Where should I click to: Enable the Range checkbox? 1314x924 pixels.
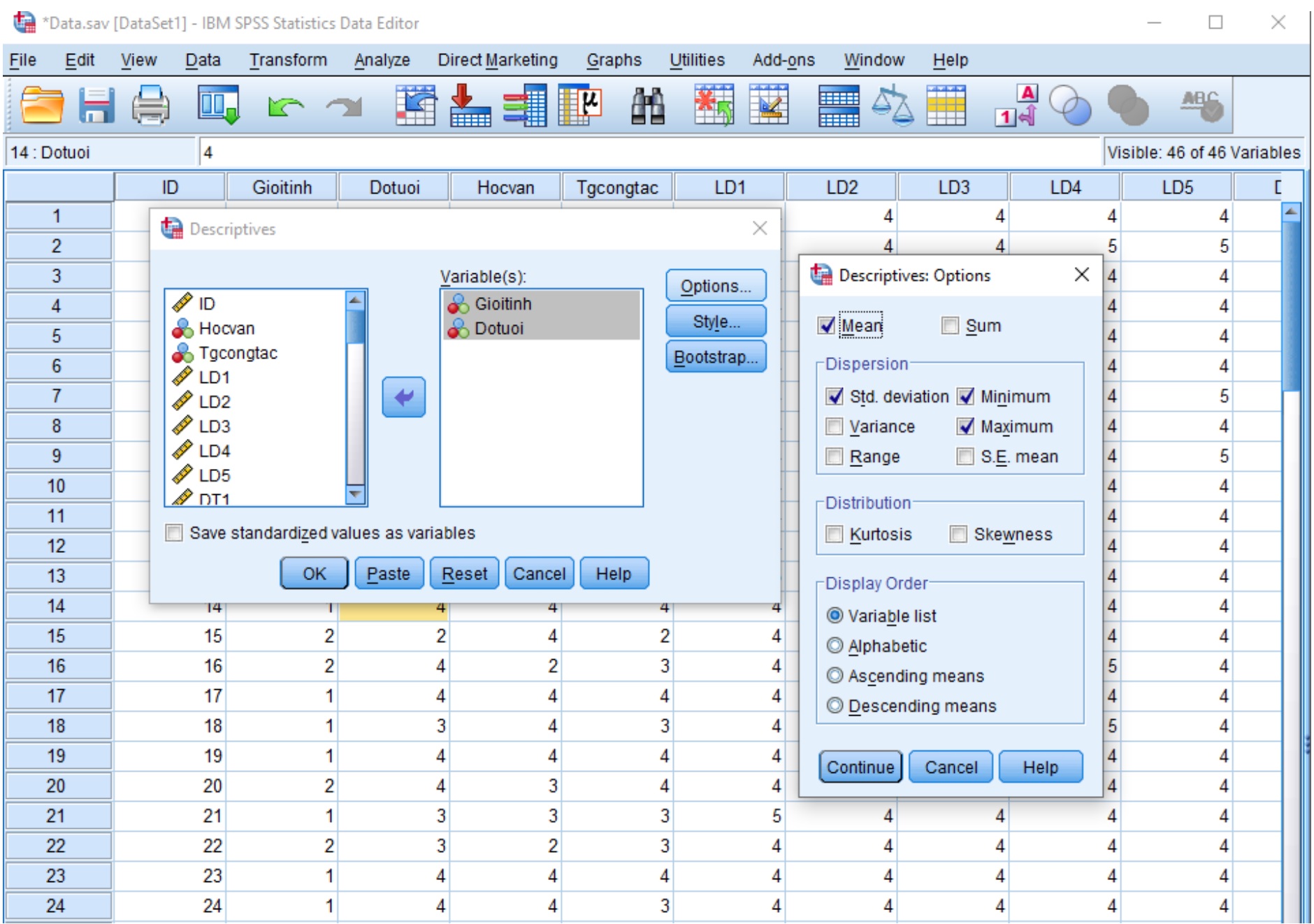835,456
